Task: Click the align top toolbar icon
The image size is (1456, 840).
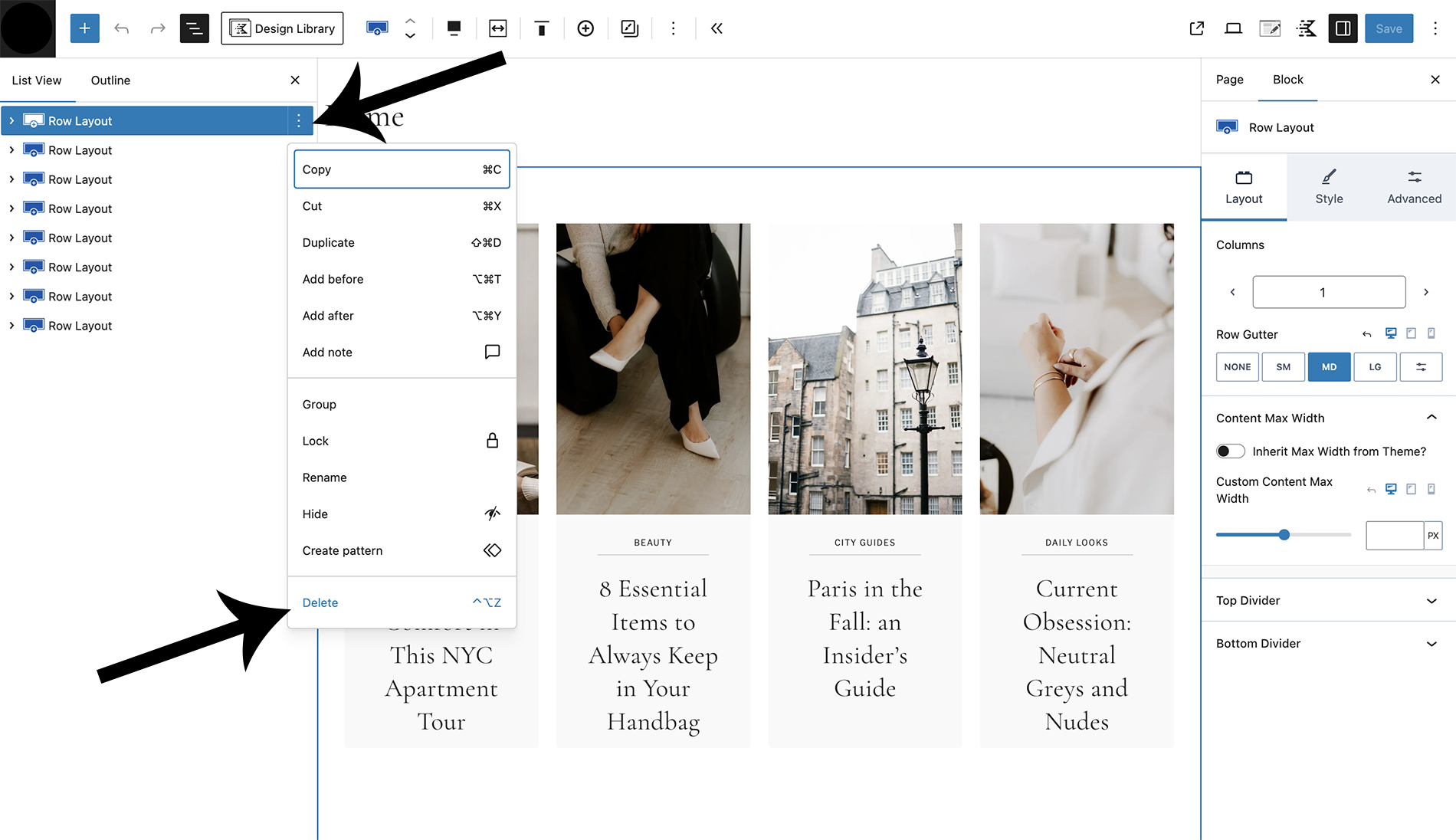Action: pyautogui.click(x=541, y=28)
